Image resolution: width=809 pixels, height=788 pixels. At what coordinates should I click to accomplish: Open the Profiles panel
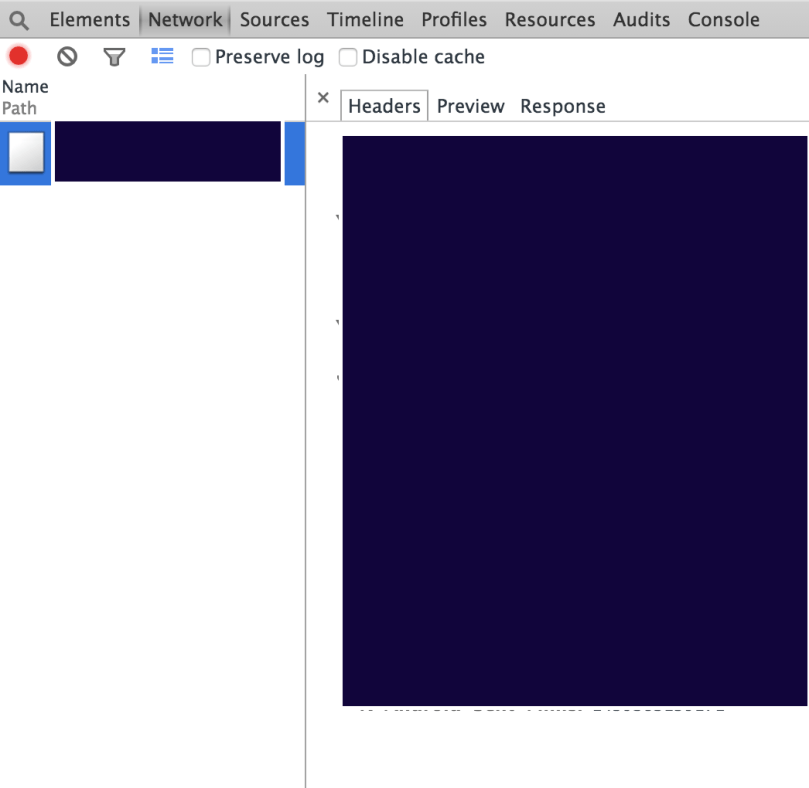[x=453, y=19]
